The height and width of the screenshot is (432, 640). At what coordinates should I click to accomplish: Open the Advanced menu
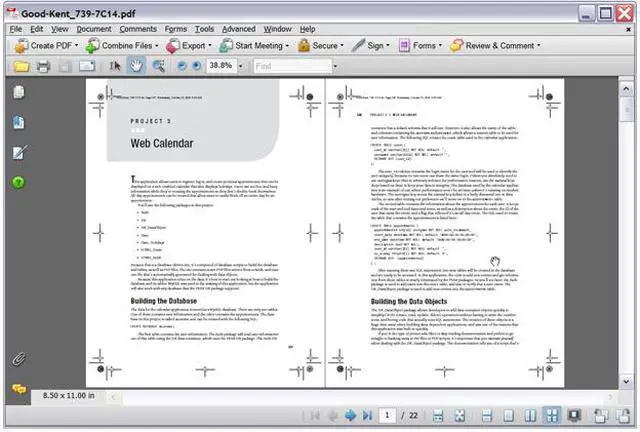239,29
